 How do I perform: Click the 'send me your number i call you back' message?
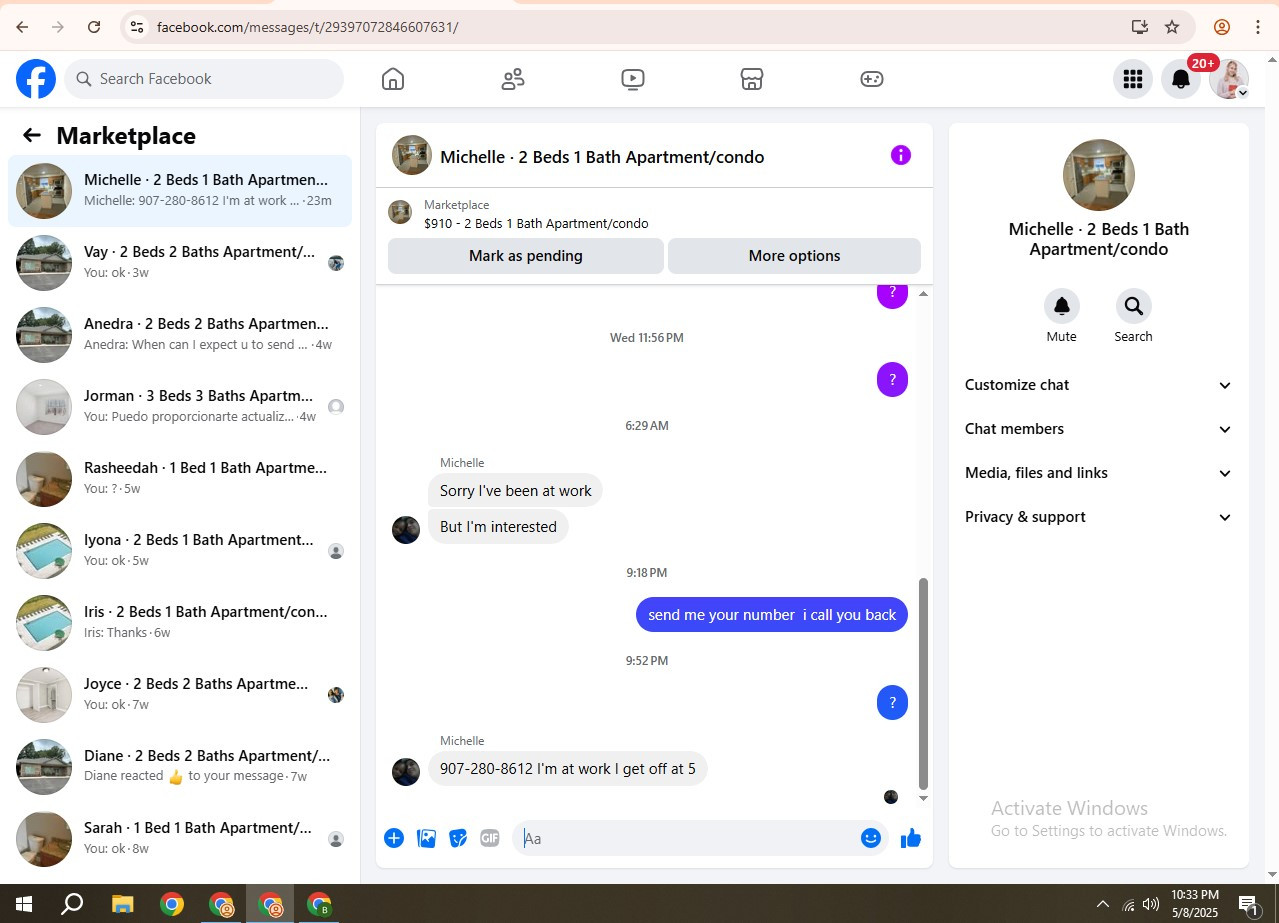click(x=772, y=615)
